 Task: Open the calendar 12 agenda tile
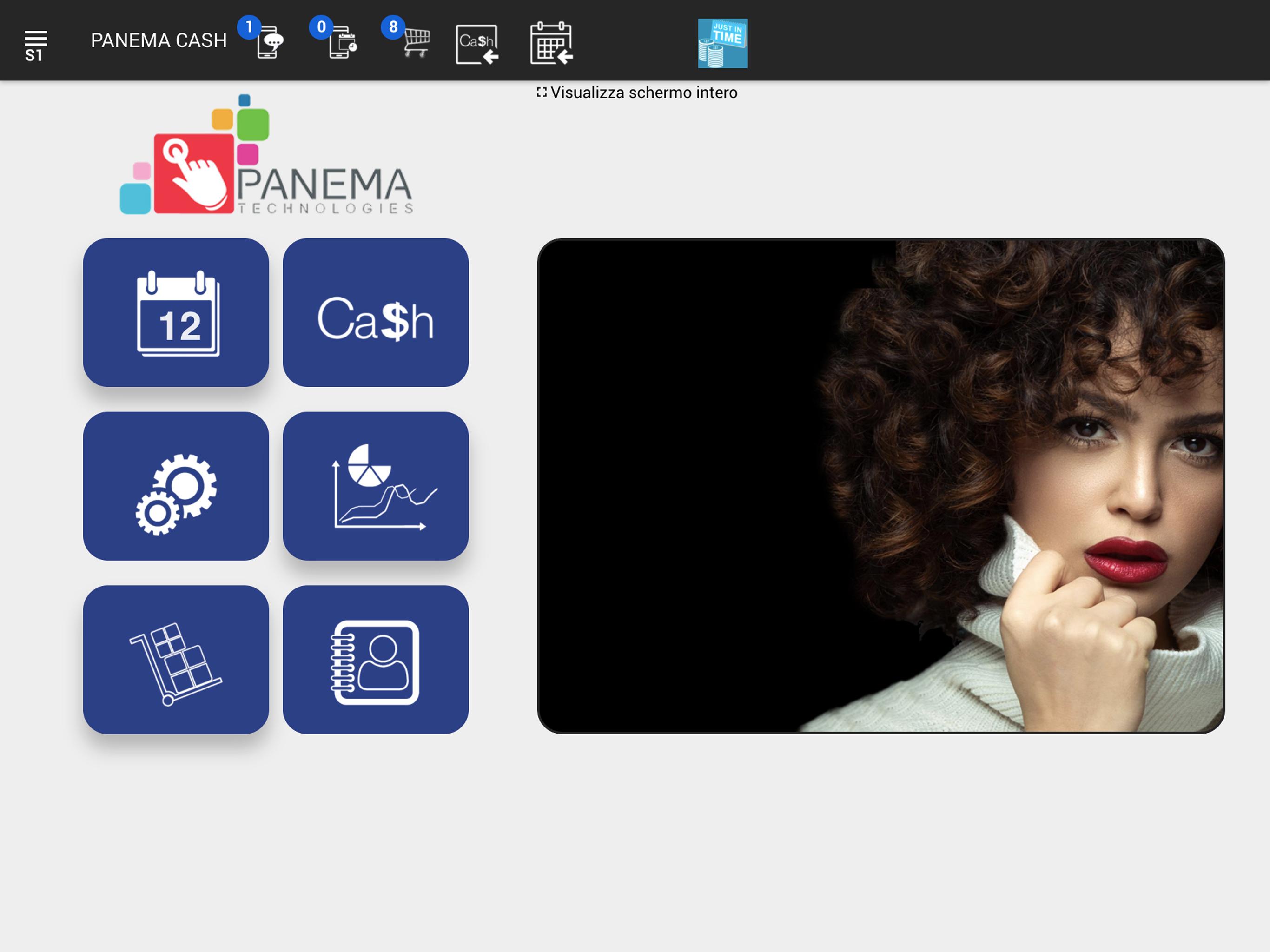click(176, 312)
